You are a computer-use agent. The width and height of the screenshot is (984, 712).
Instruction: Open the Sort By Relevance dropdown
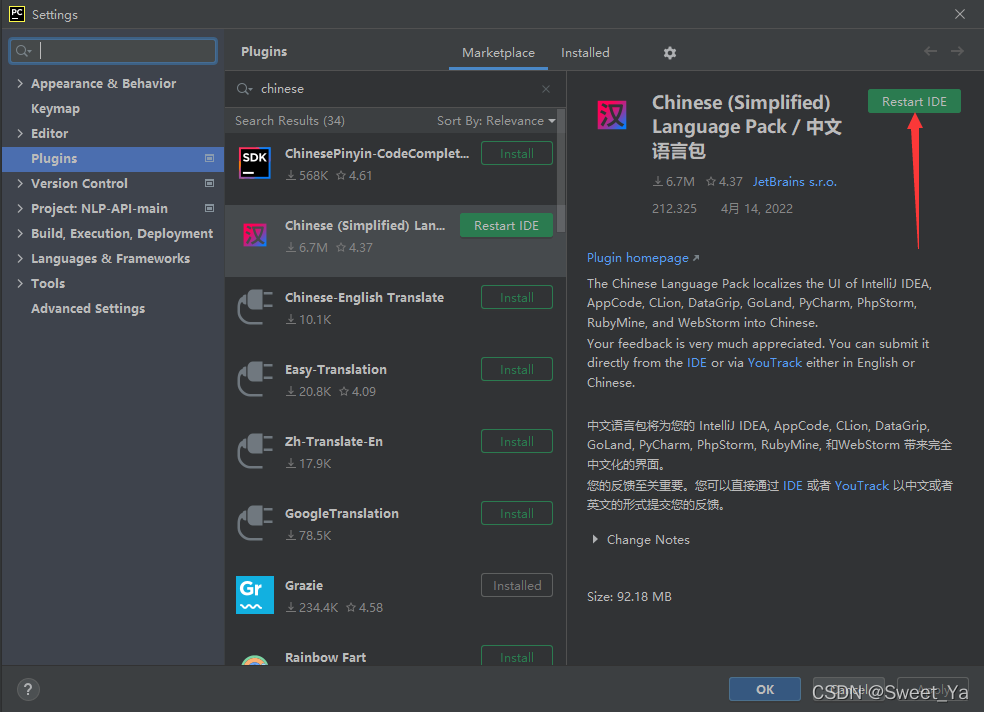click(x=496, y=120)
